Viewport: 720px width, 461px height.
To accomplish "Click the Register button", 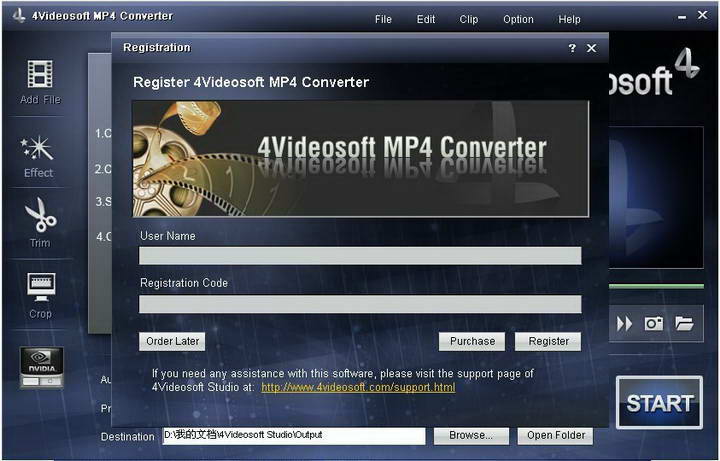I will point(548,342).
